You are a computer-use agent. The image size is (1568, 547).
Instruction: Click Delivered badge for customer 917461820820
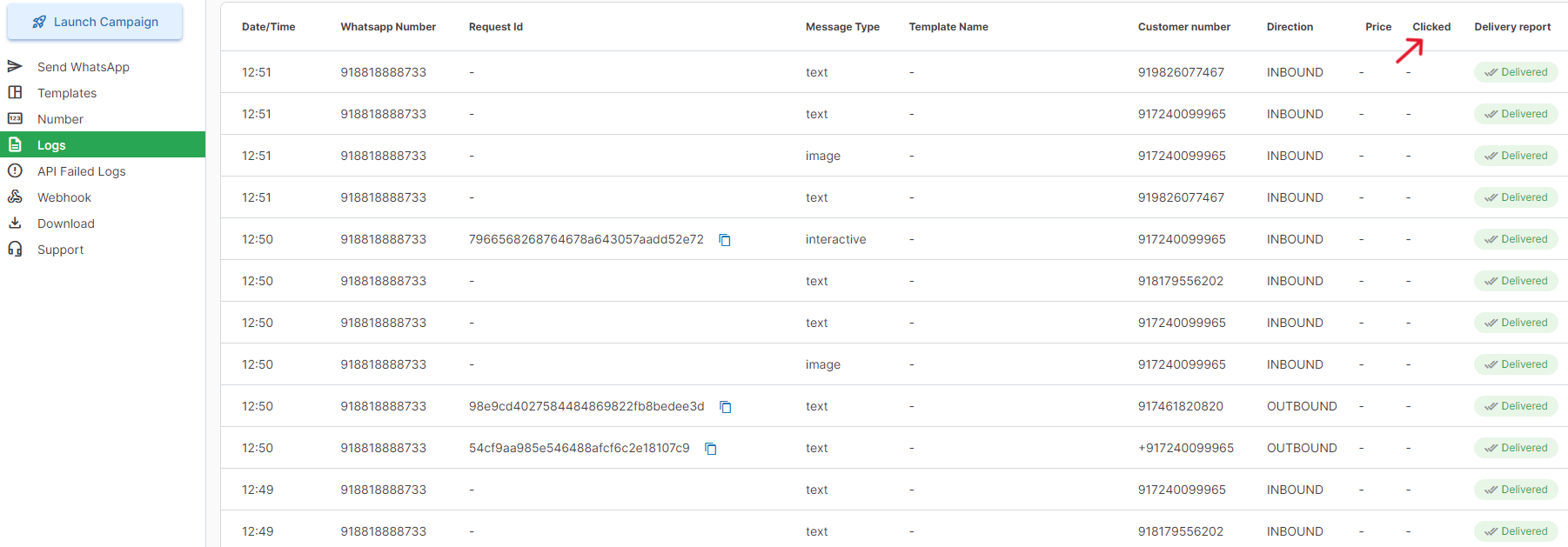[x=1516, y=406]
